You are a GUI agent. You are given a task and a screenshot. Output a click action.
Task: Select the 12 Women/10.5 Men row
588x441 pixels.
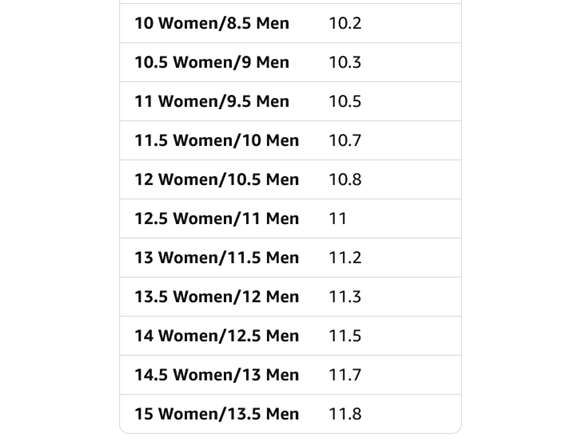pos(290,180)
